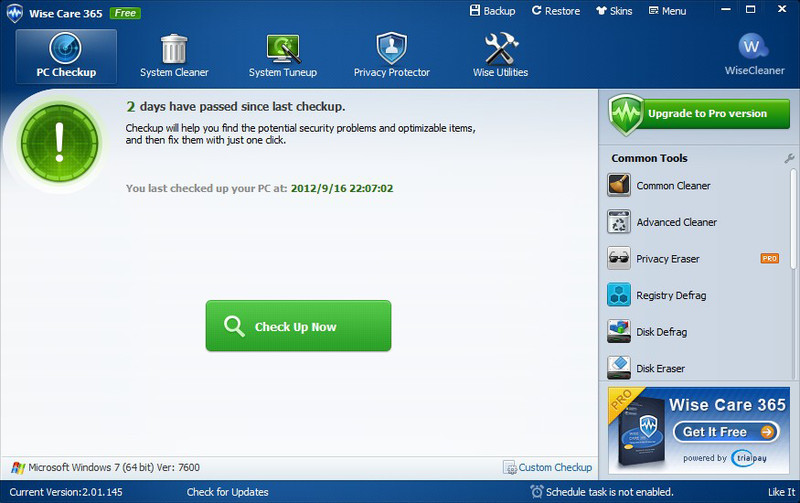Launch the Registry Defrag icon
800x503 pixels.
click(x=619, y=295)
